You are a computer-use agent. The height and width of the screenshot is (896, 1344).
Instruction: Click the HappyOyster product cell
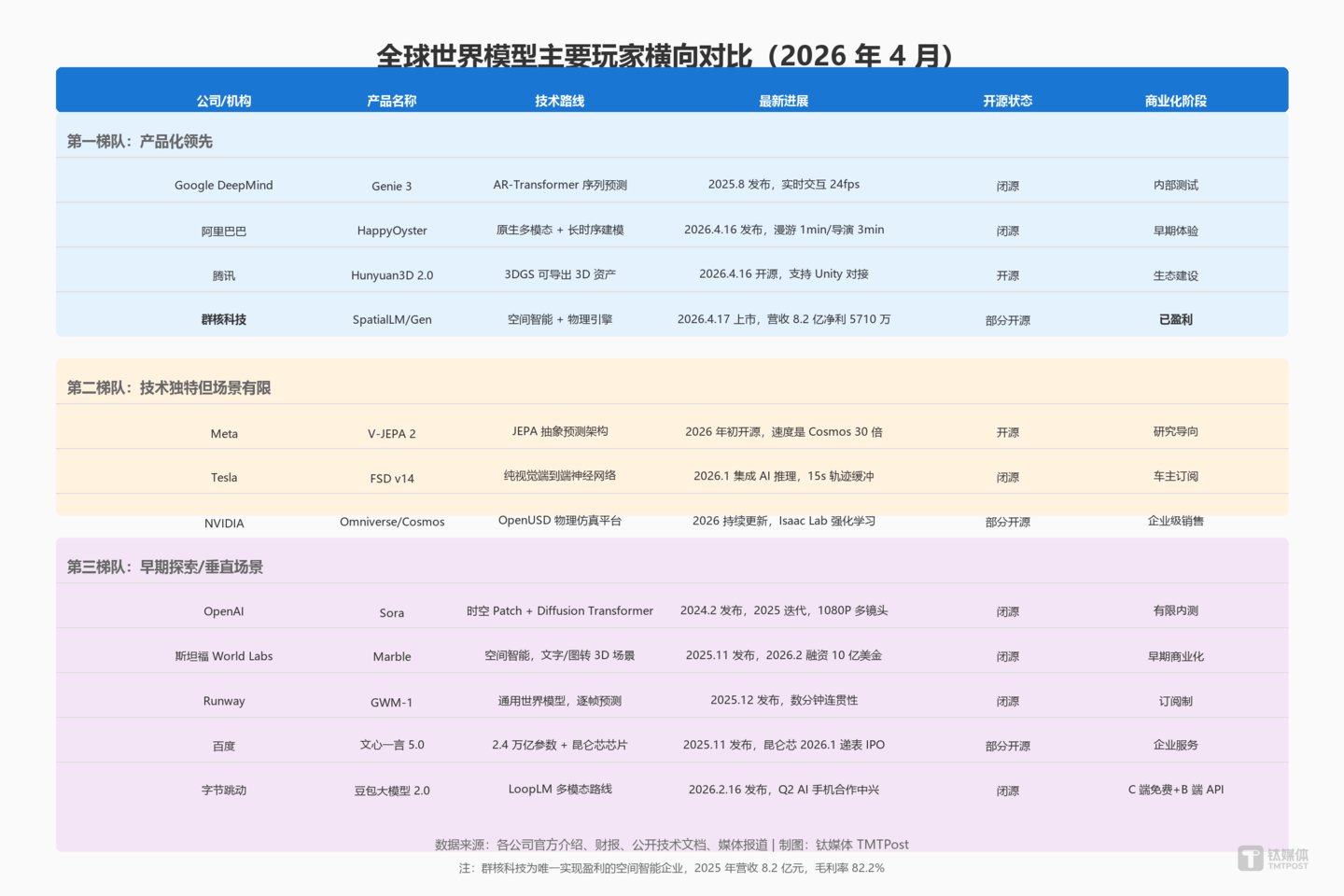point(392,231)
